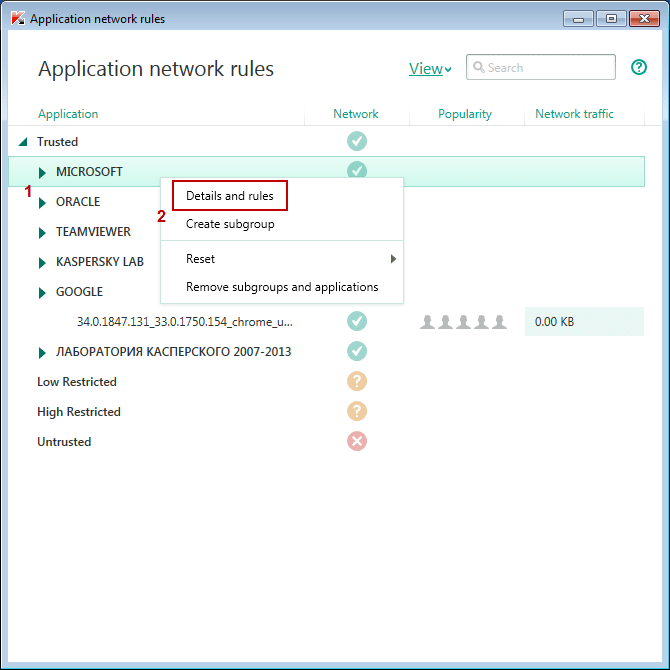Close the Application network rules window
Image resolution: width=670 pixels, height=670 pixels.
click(x=644, y=19)
